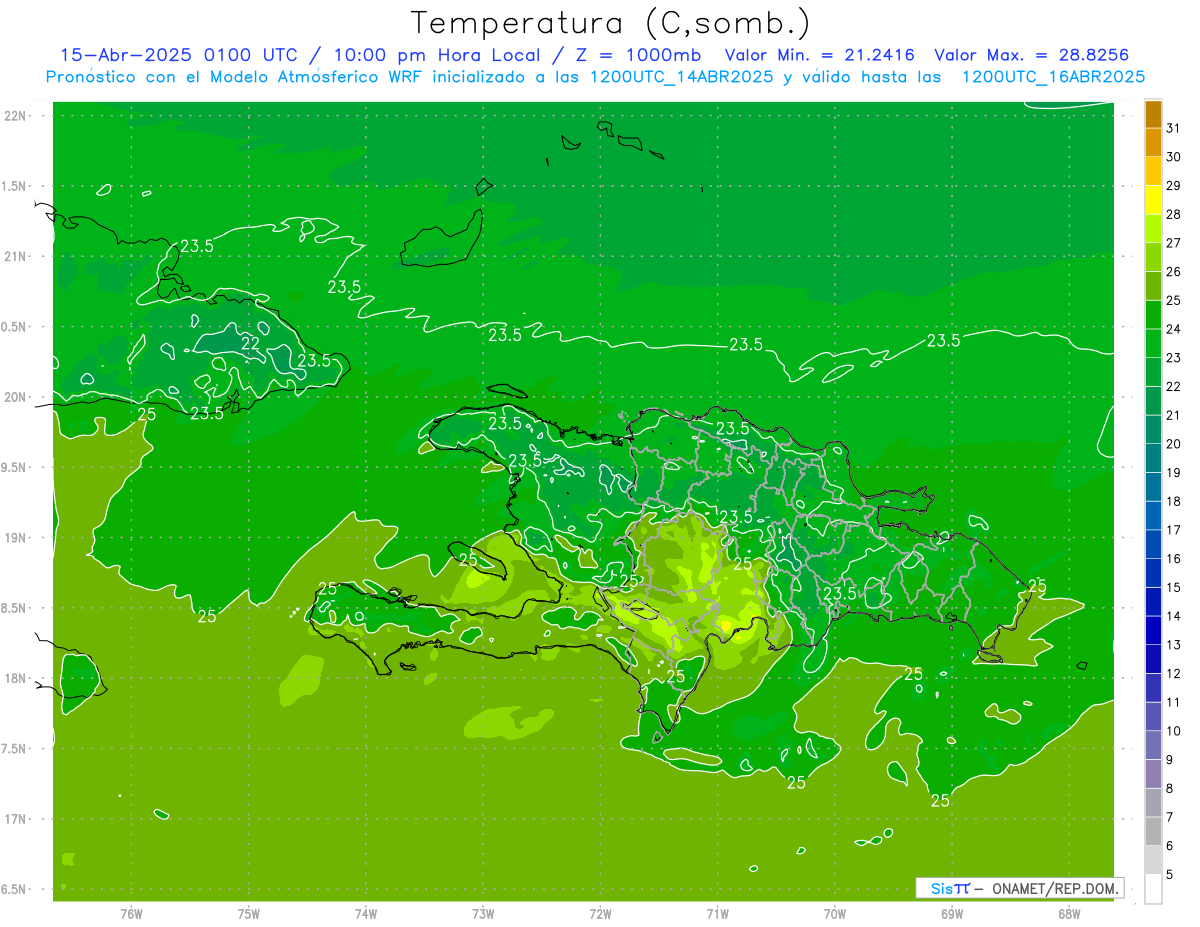Click the truncated latitude label '7.5N'
The image size is (1200, 927).
pos(14,748)
